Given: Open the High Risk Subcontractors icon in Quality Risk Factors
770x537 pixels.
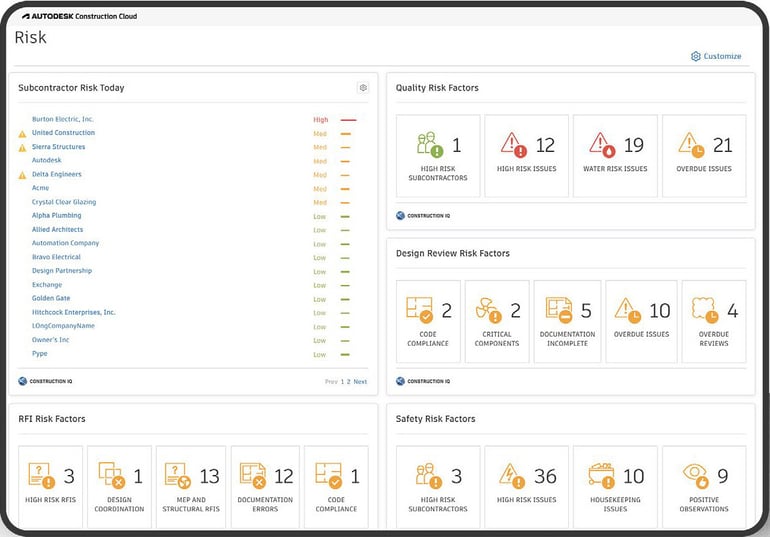Looking at the screenshot, I should pyautogui.click(x=430, y=145).
